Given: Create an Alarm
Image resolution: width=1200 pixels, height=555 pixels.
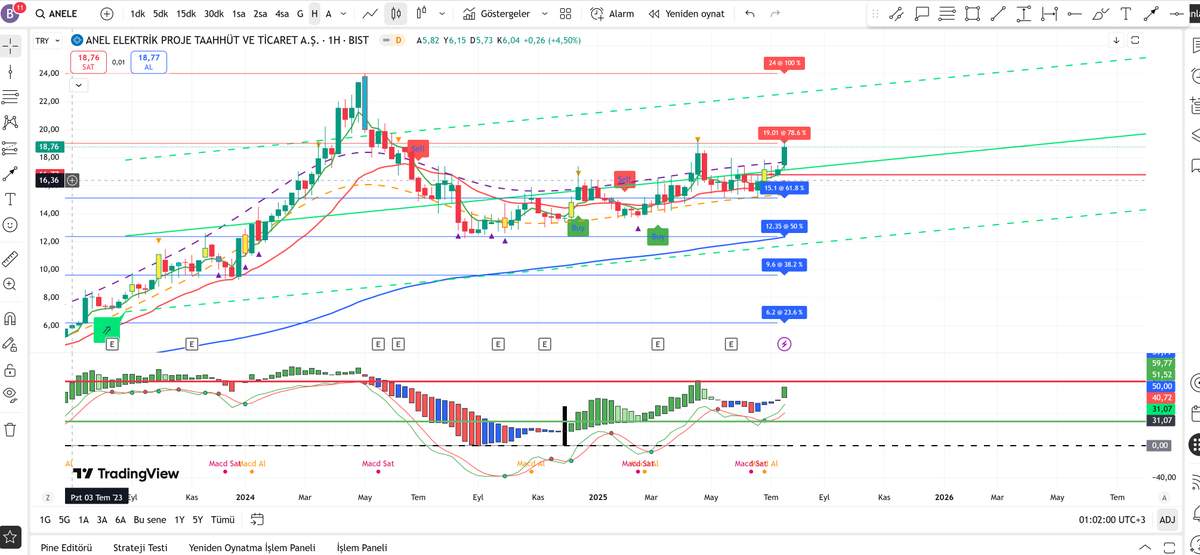Looking at the screenshot, I should pos(612,14).
